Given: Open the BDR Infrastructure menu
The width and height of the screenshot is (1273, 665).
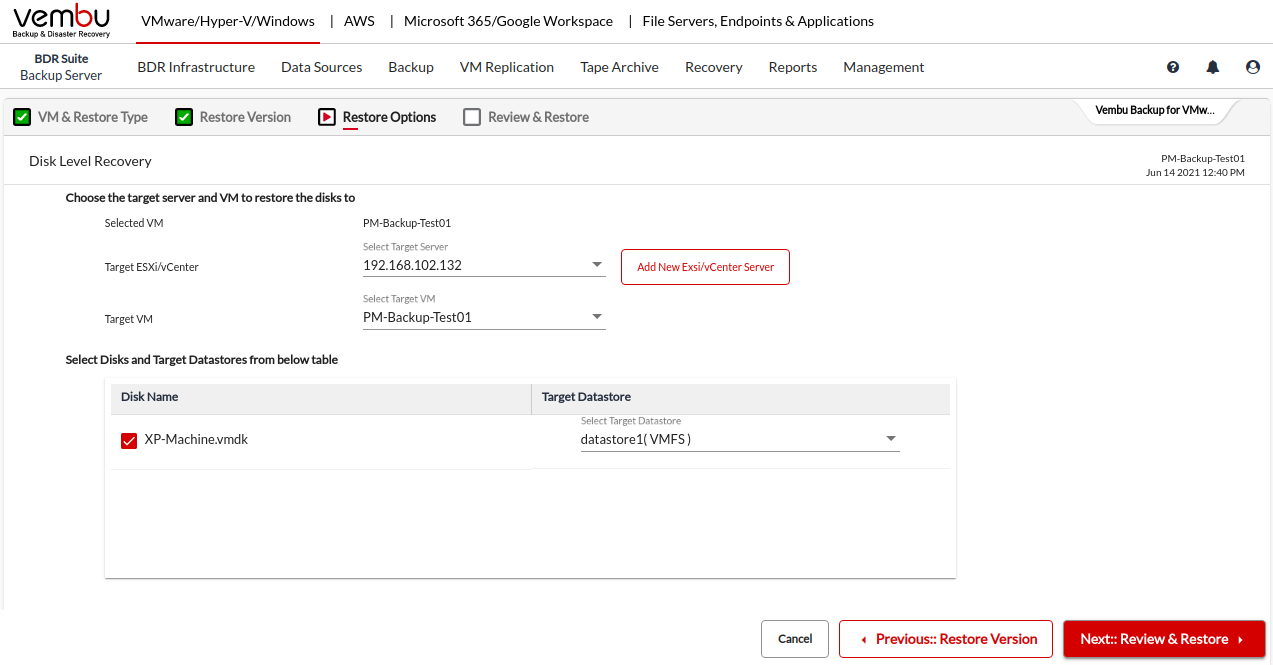Looking at the screenshot, I should point(196,67).
